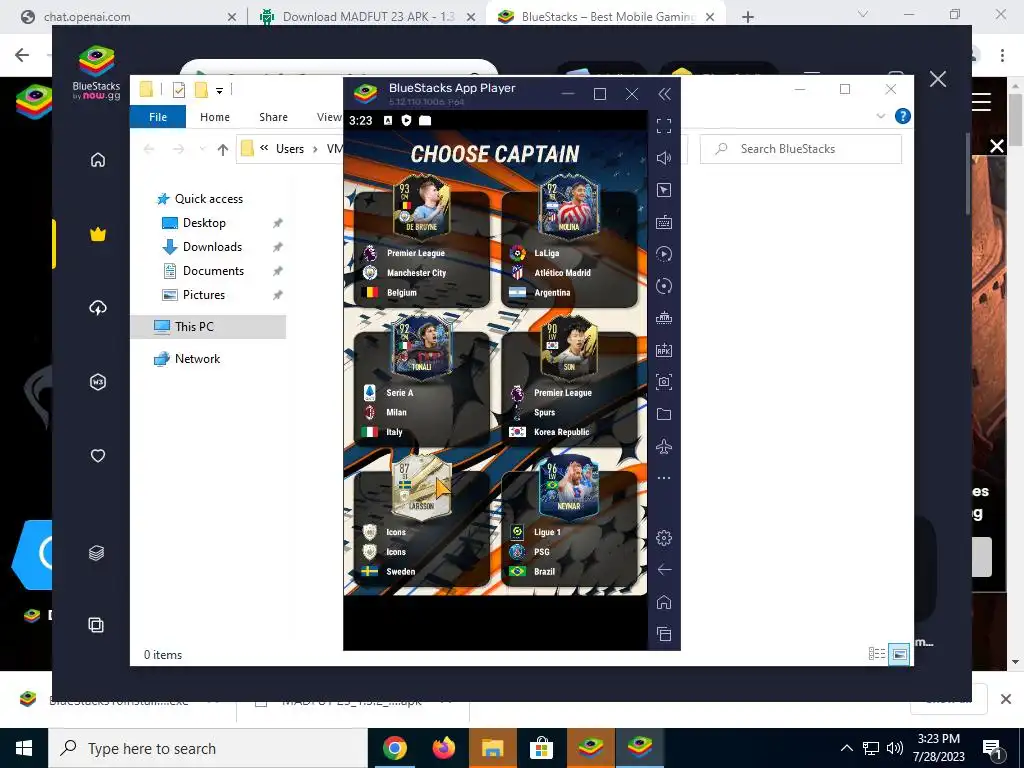The image size is (1024, 768).
Task: Click Users in File Explorer address path
Action: tap(289, 149)
